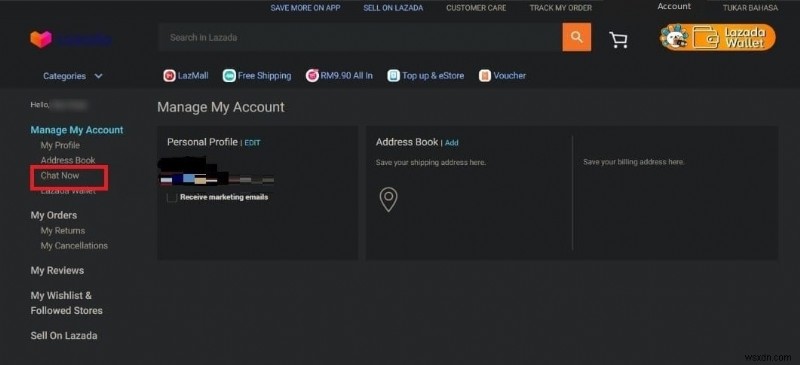Open My Reviews in sidebar
This screenshot has width=800, height=365.
[57, 271]
